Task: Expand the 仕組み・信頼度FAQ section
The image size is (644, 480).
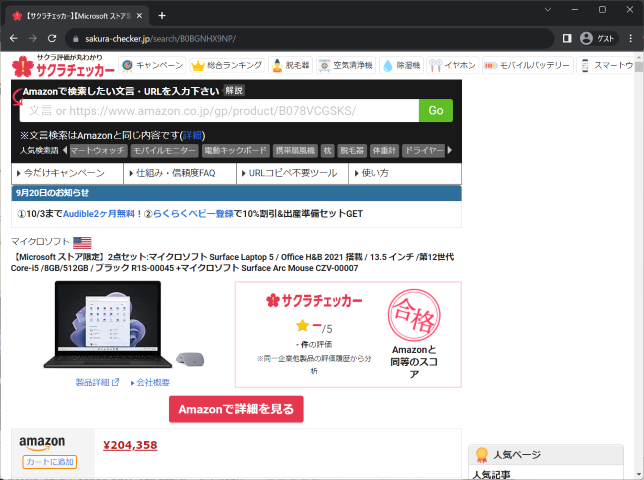Action: coord(180,173)
